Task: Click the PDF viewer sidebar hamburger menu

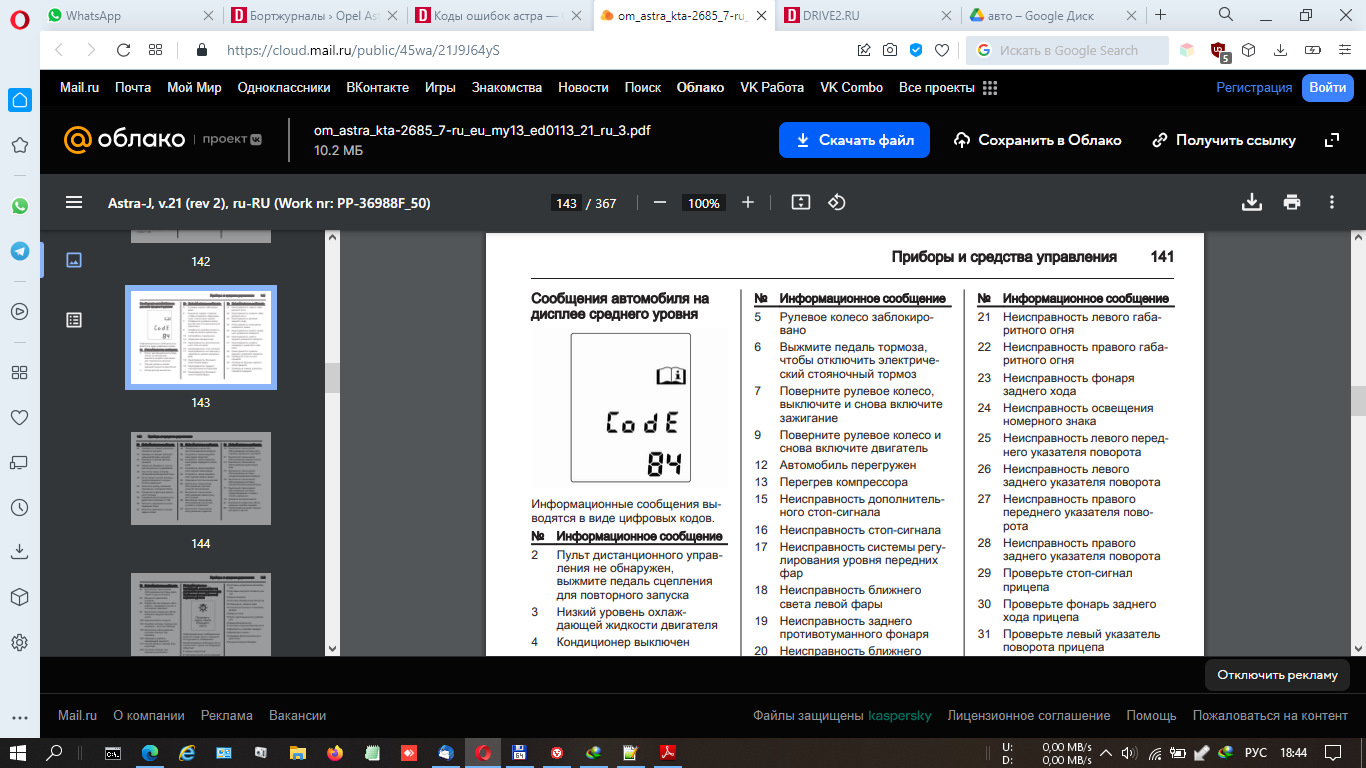Action: point(74,202)
